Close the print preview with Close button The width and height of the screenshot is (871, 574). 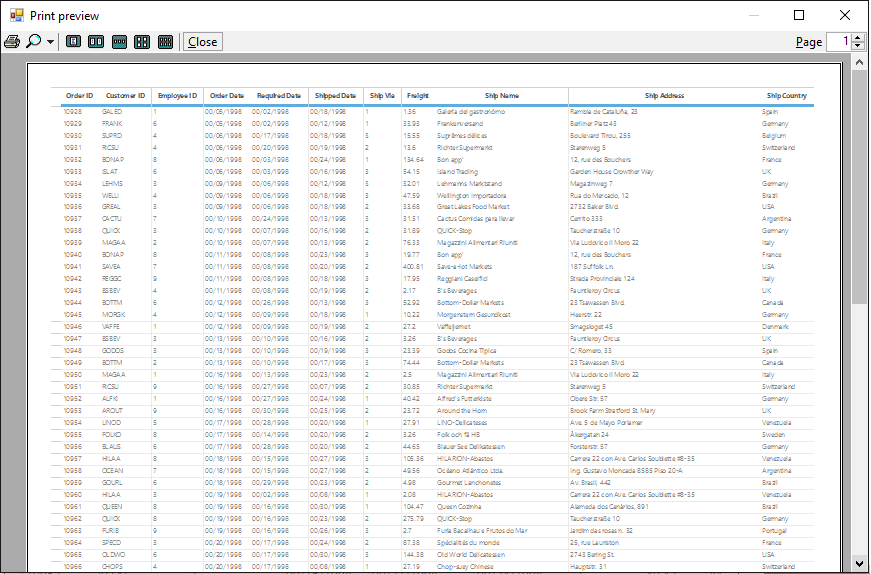[x=203, y=42]
